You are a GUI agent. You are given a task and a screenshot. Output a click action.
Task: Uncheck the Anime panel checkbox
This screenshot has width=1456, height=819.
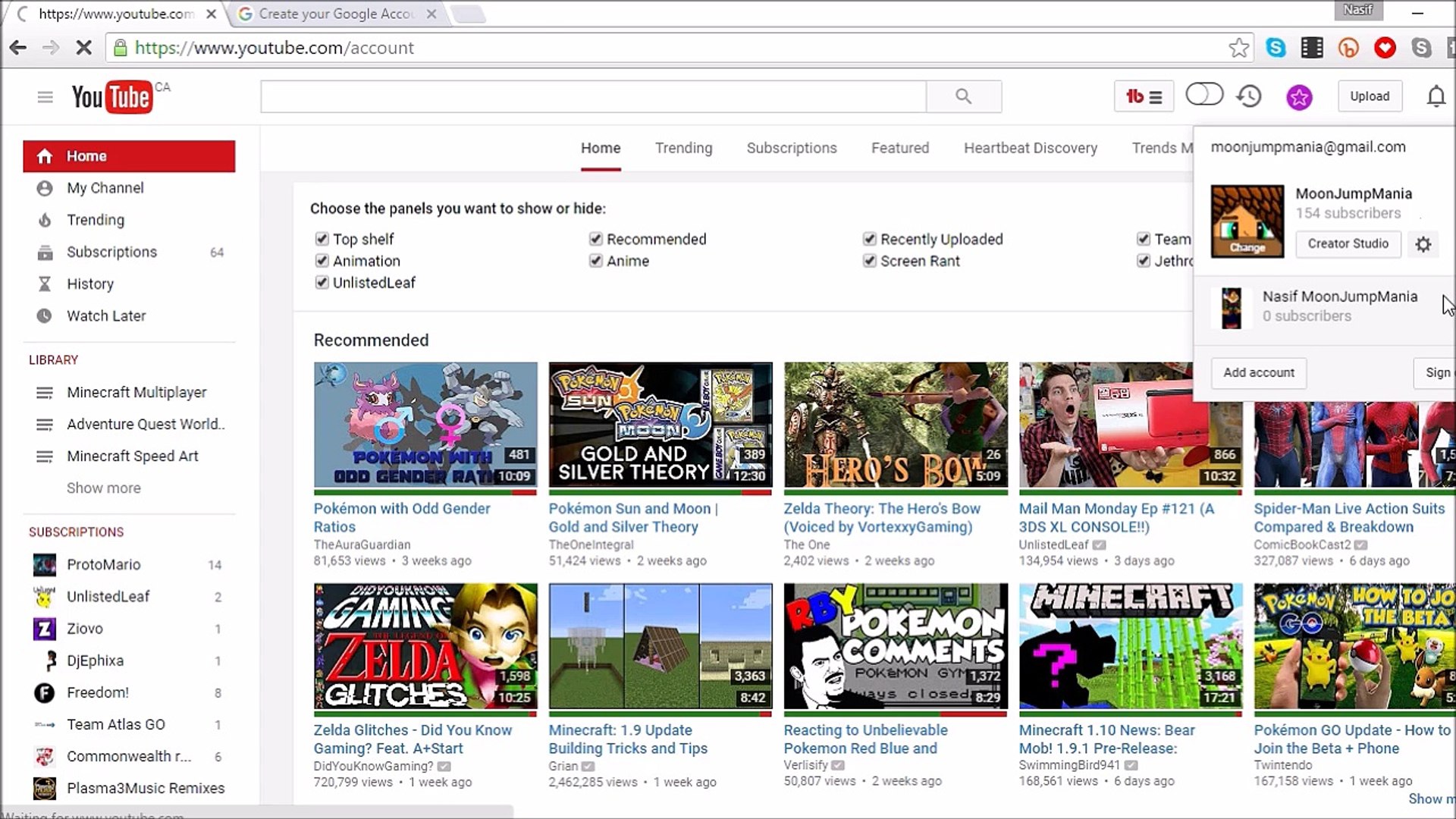pos(596,260)
